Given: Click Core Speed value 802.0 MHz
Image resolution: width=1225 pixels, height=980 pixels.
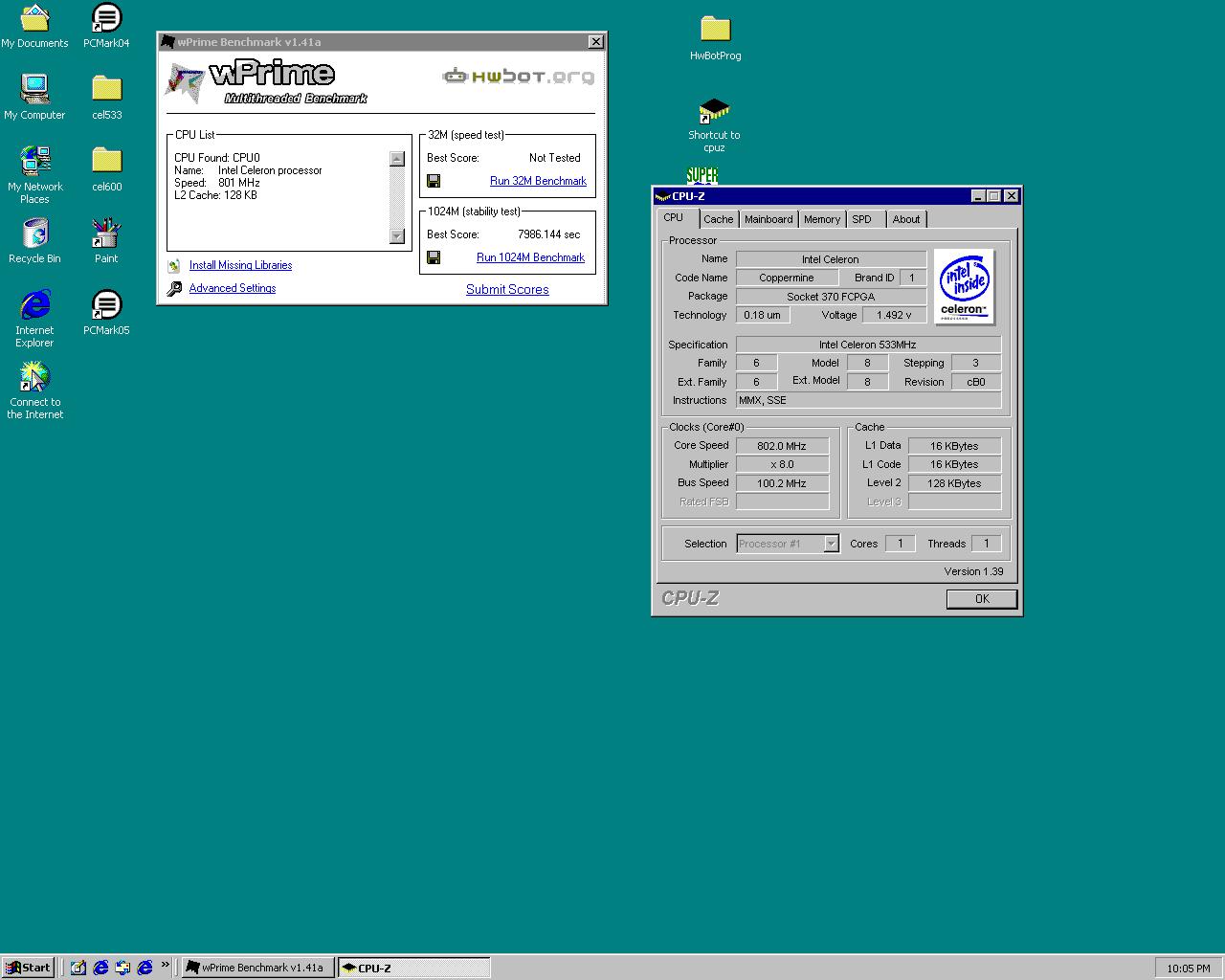Looking at the screenshot, I should click(782, 446).
